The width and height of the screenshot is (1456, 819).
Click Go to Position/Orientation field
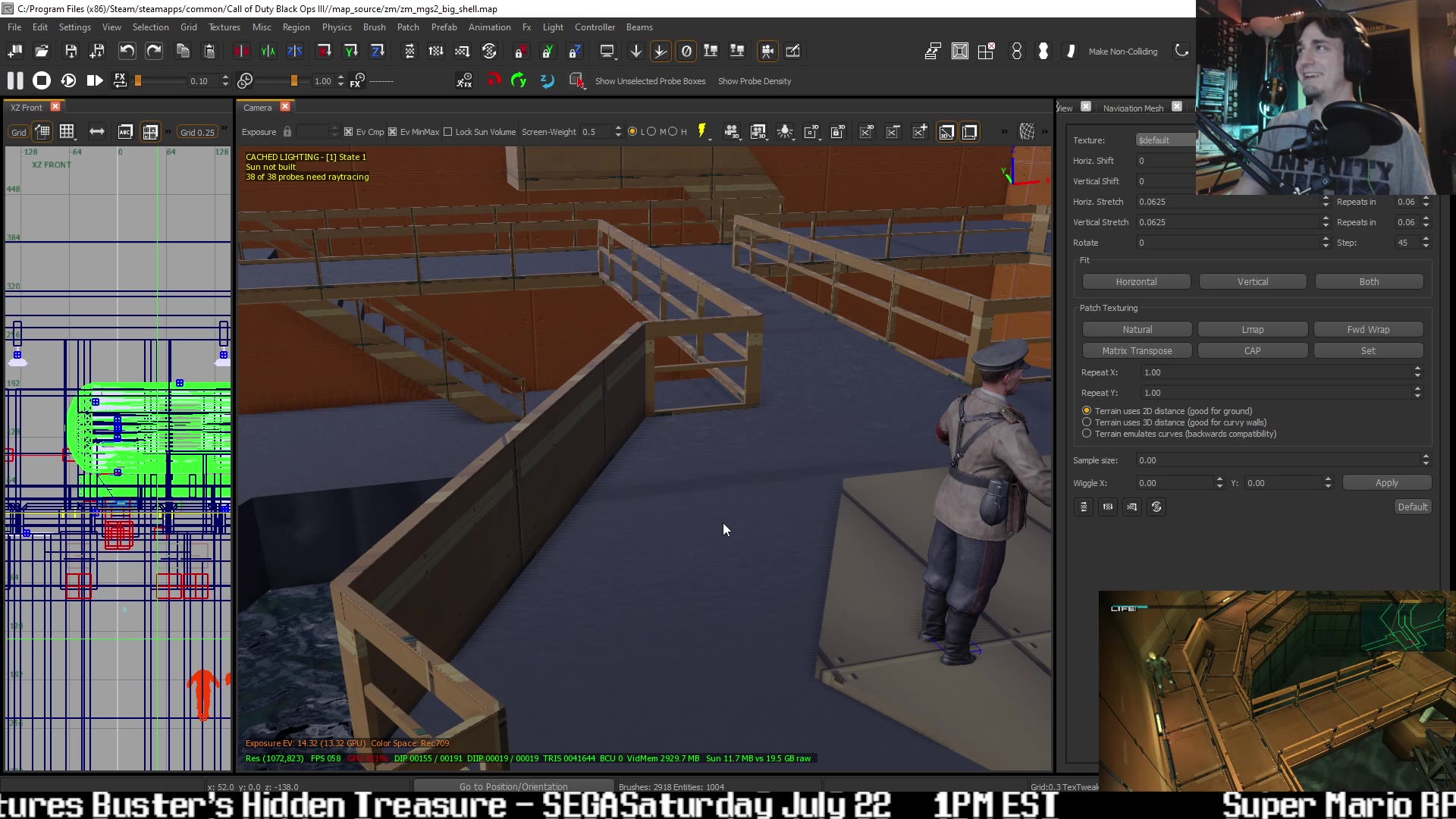point(514,786)
